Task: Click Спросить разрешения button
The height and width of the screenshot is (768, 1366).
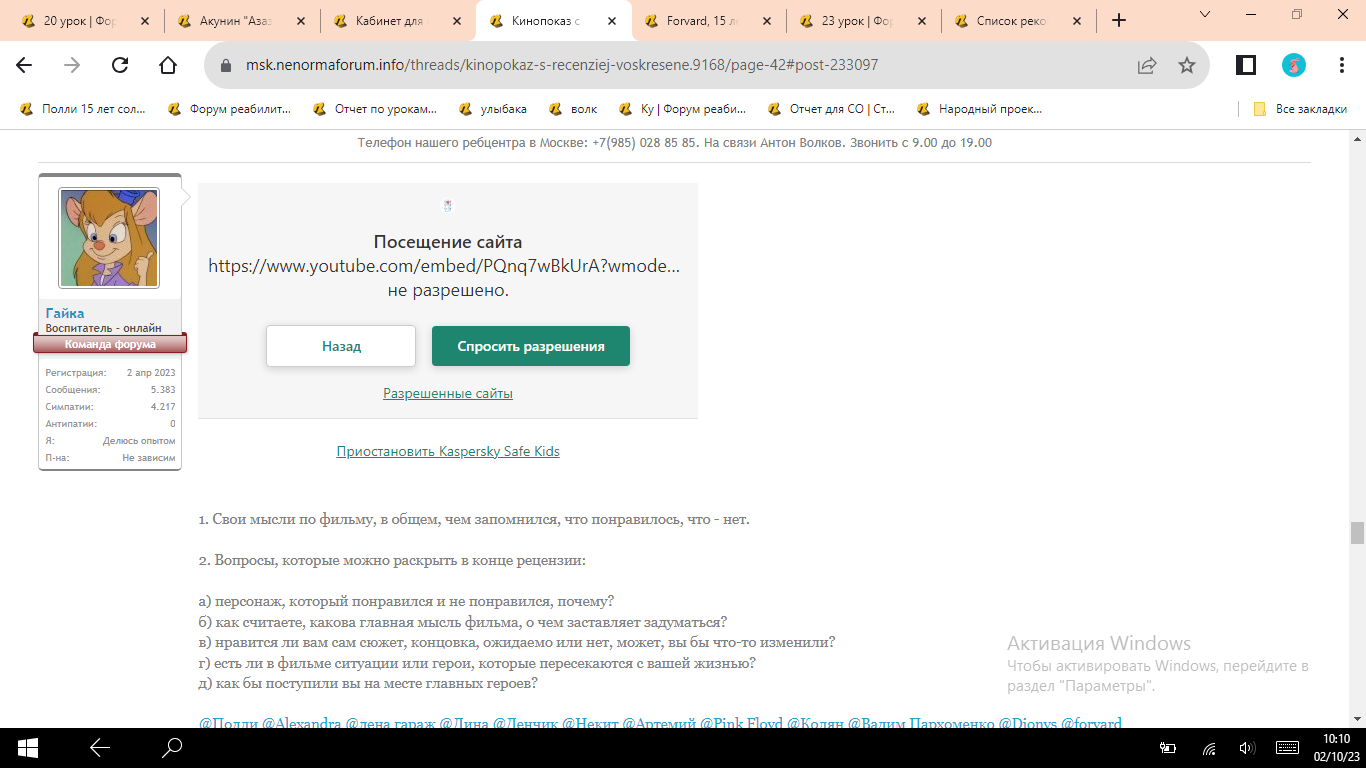Action: (x=531, y=346)
